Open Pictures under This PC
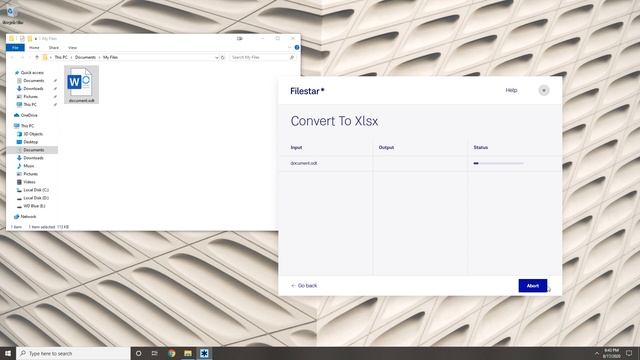Viewport: 640px width, 360px height. click(30, 174)
